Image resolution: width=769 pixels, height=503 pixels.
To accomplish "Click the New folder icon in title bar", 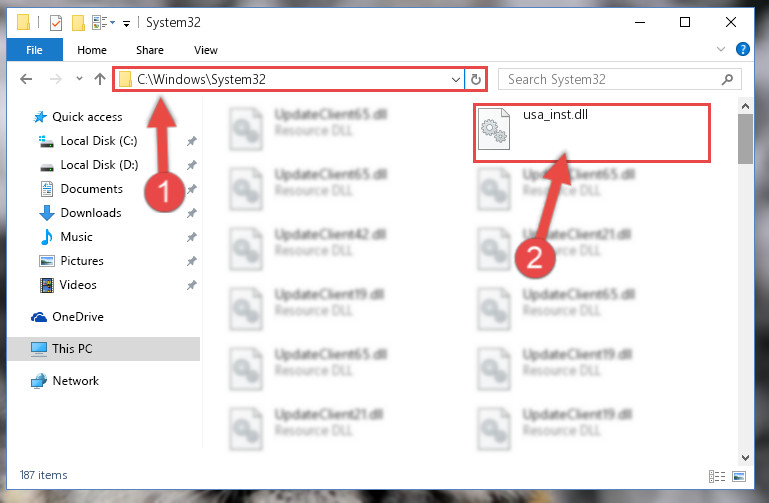I will click(78, 23).
